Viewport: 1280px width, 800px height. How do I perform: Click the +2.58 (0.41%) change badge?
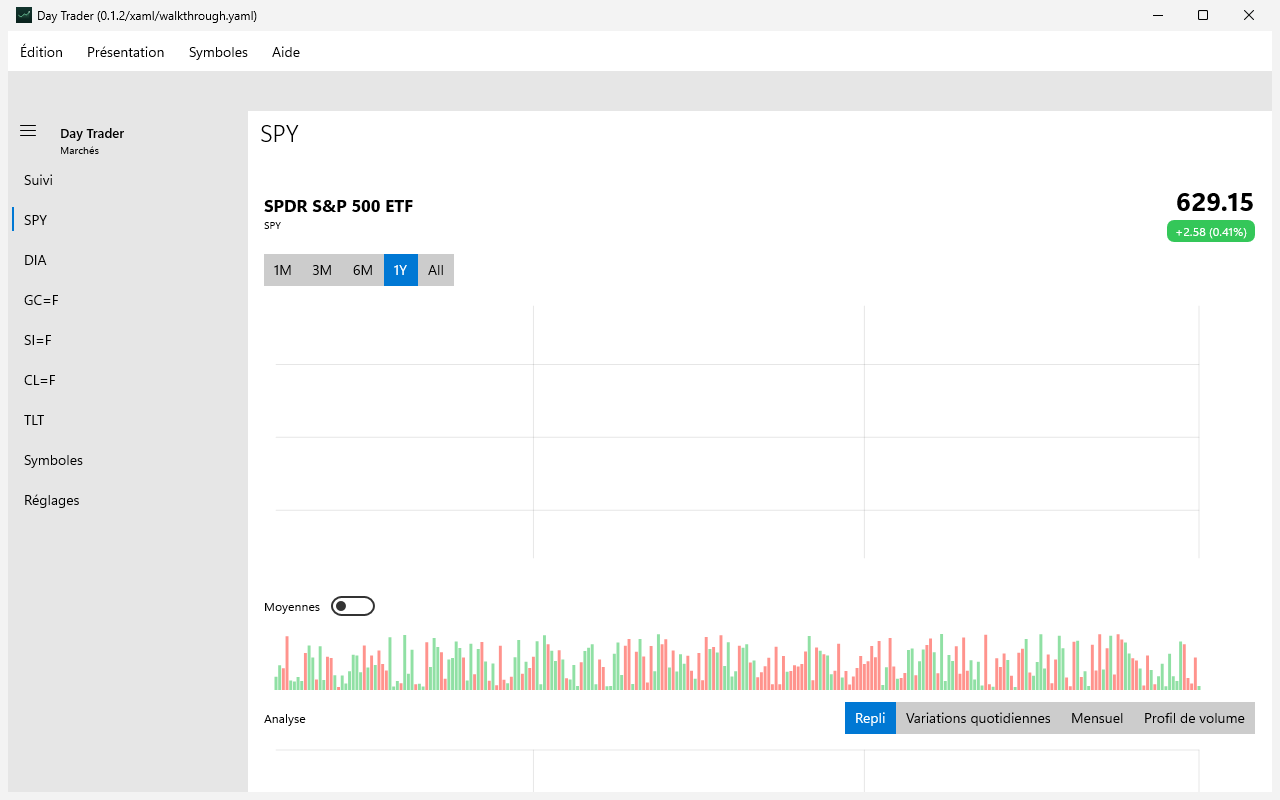(1211, 231)
